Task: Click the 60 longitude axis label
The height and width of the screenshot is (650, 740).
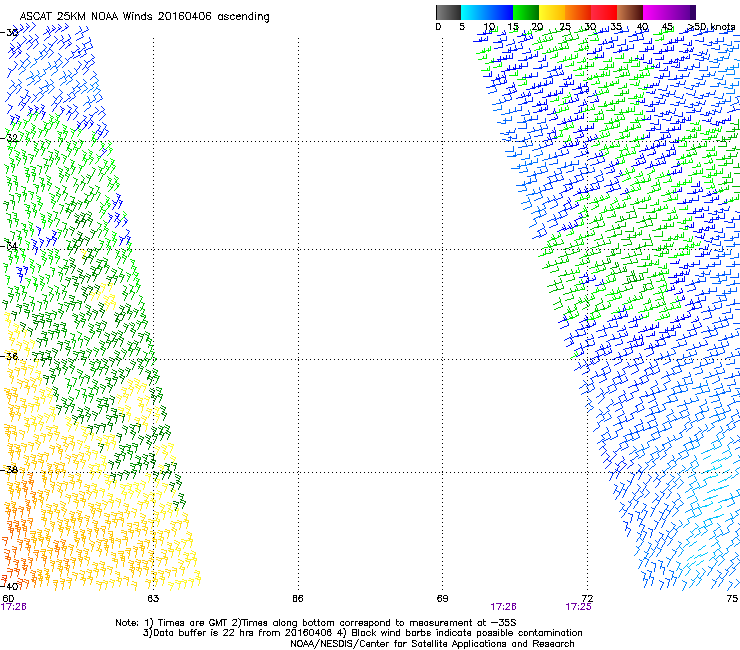Action: tap(8, 599)
